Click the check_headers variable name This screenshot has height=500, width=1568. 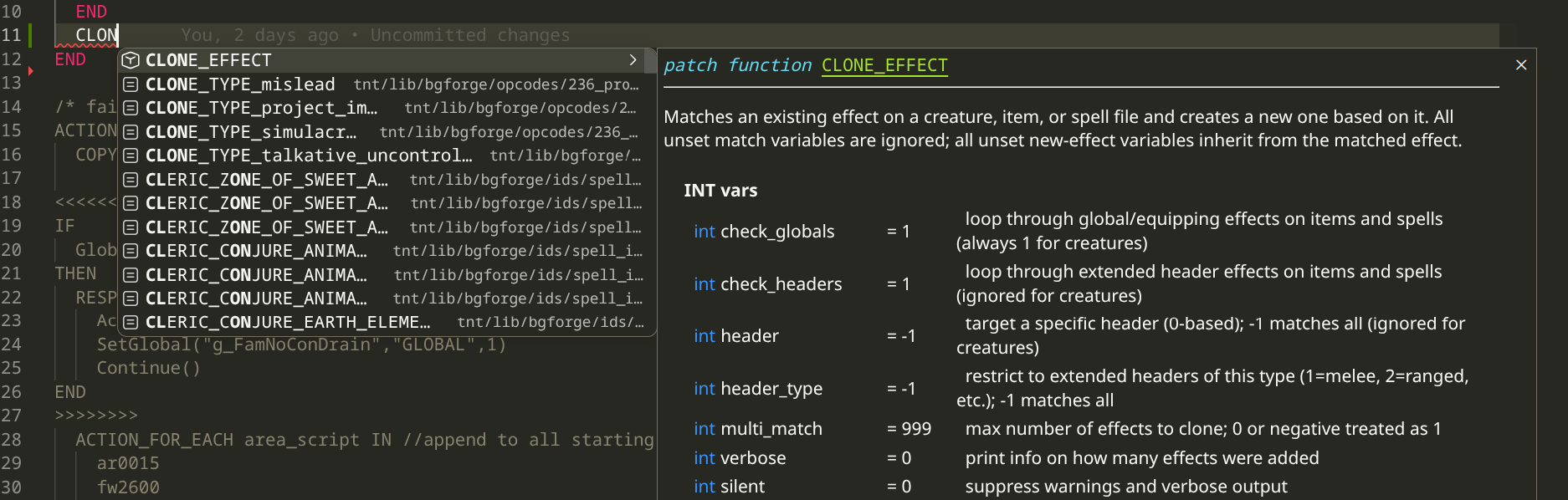781,284
